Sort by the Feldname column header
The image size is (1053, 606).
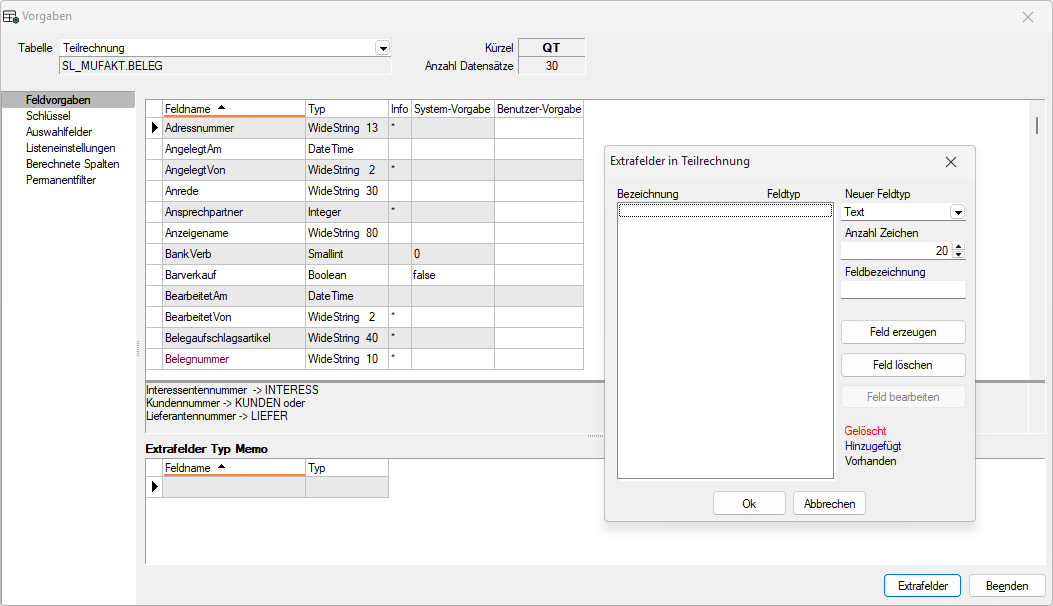tap(233, 109)
